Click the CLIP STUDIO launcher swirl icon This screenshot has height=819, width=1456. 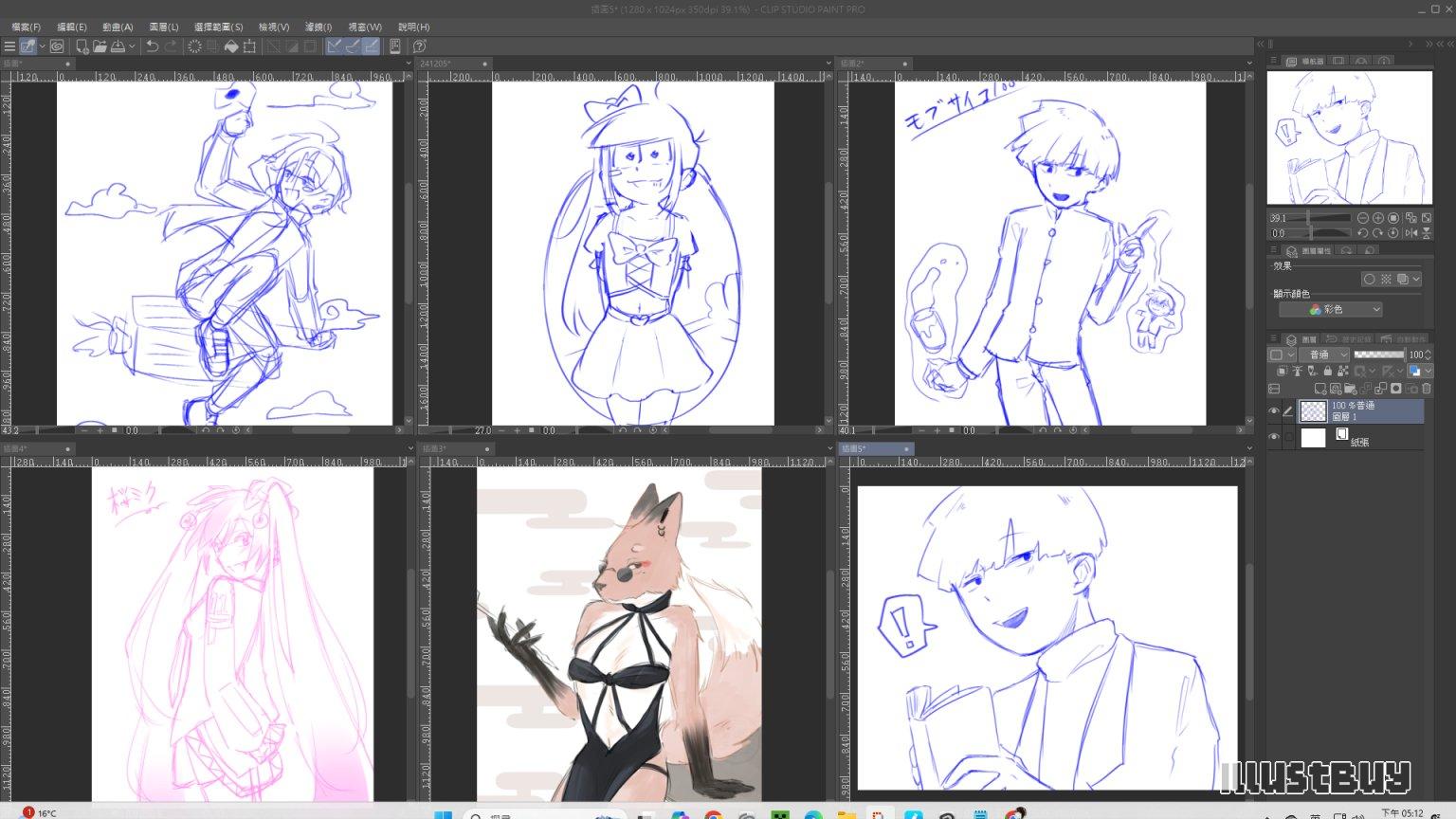(x=57, y=46)
